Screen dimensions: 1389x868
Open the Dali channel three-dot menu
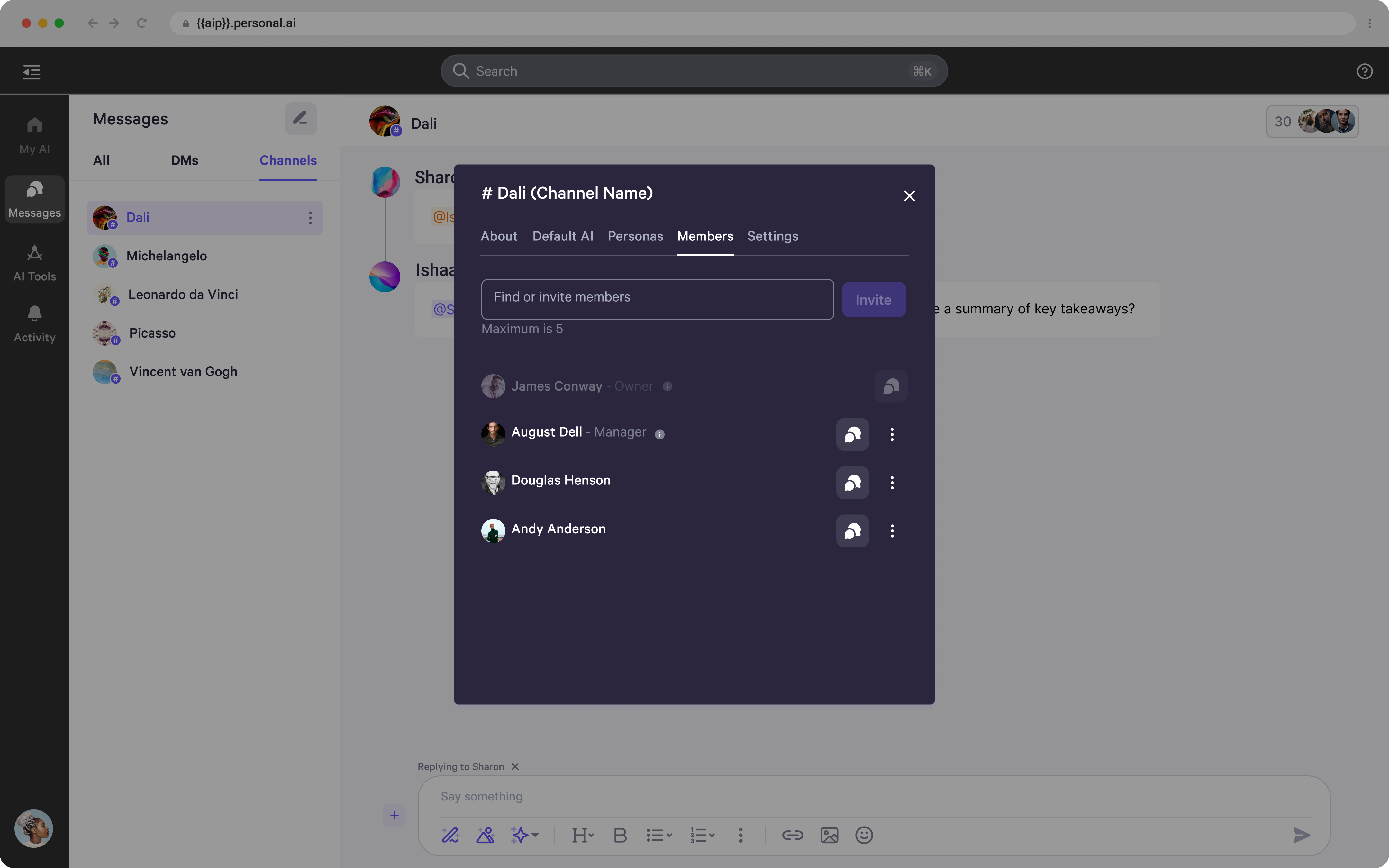coord(310,218)
